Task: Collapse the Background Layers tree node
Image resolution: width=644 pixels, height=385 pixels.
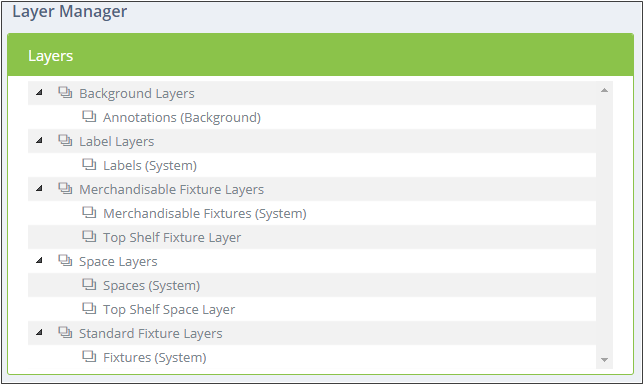Action: coord(39,92)
